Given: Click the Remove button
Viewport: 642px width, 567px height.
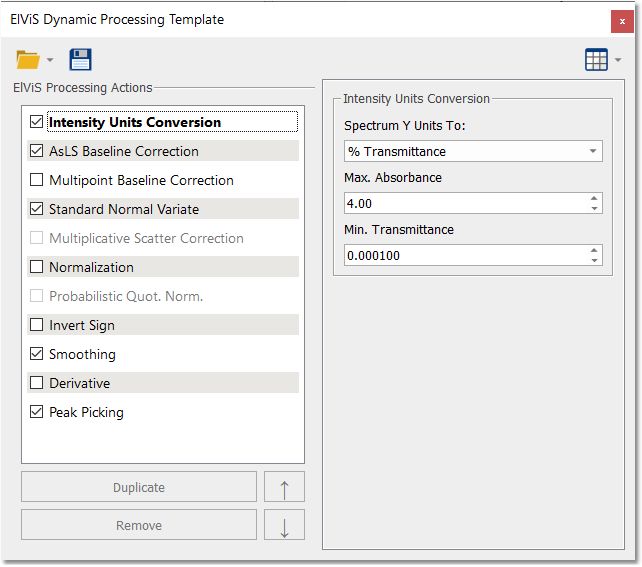Looking at the screenshot, I should click(139, 526).
